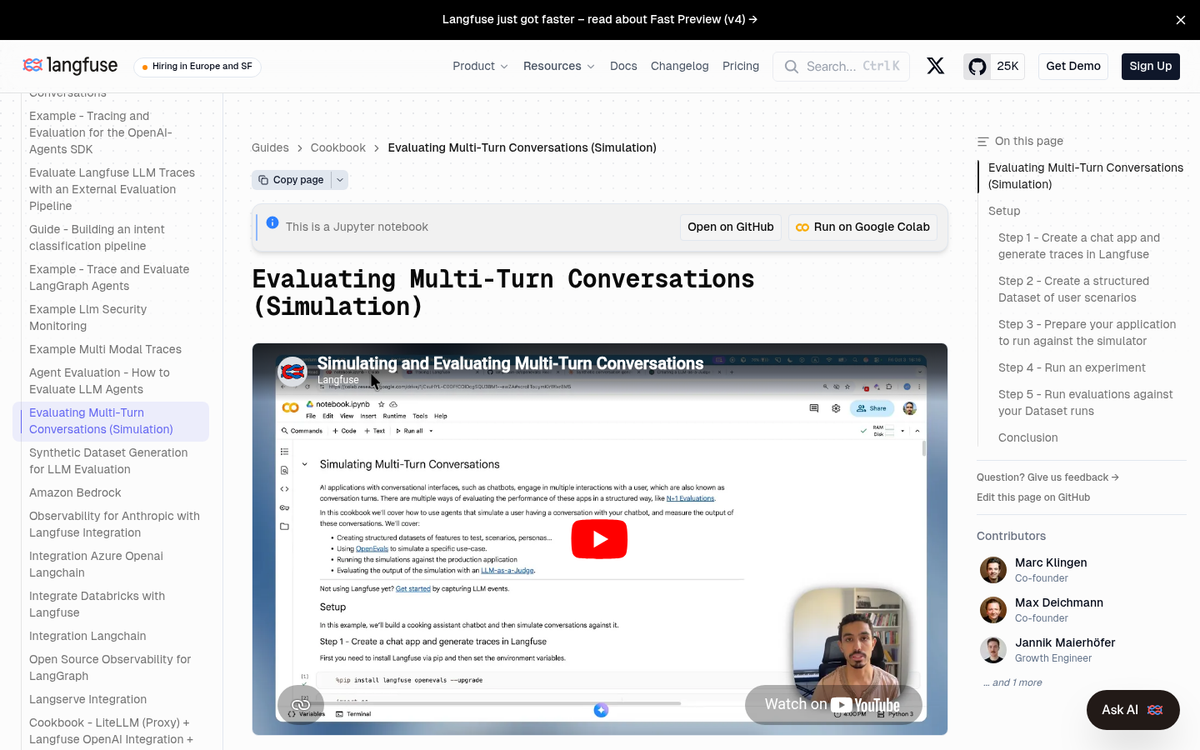The height and width of the screenshot is (750, 1200).
Task: Jump to Step 3 in page outline
Action: 1087,333
